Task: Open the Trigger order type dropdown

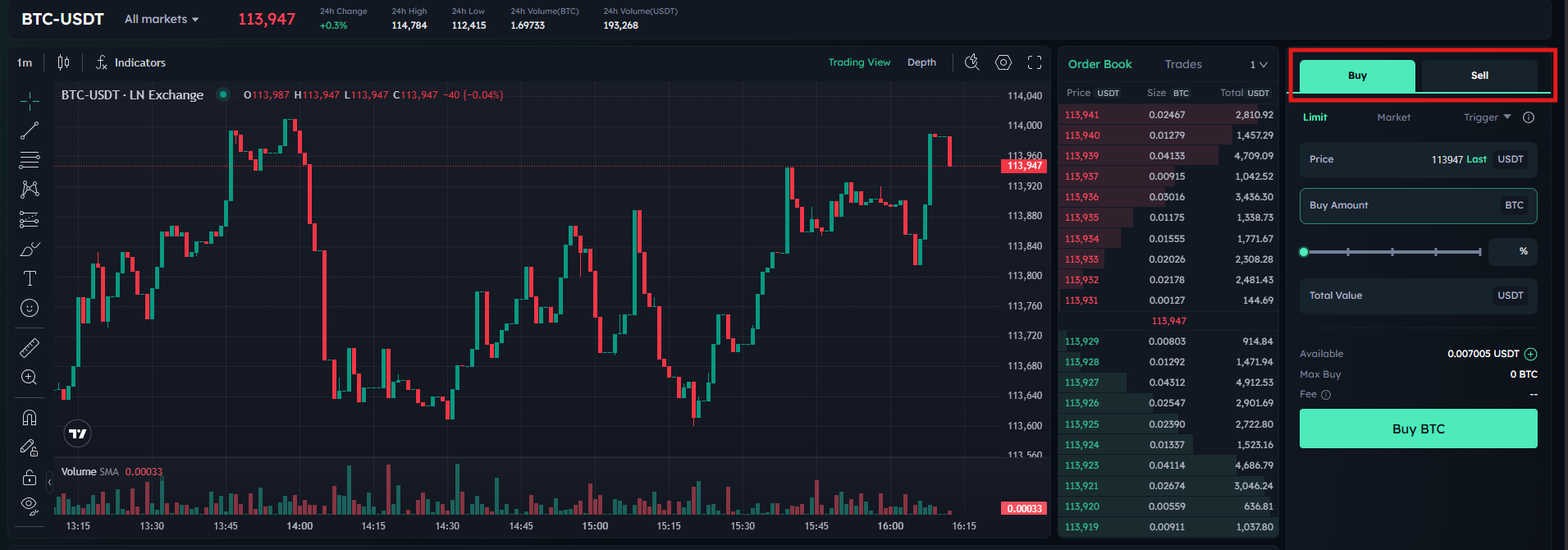Action: 1487,117
